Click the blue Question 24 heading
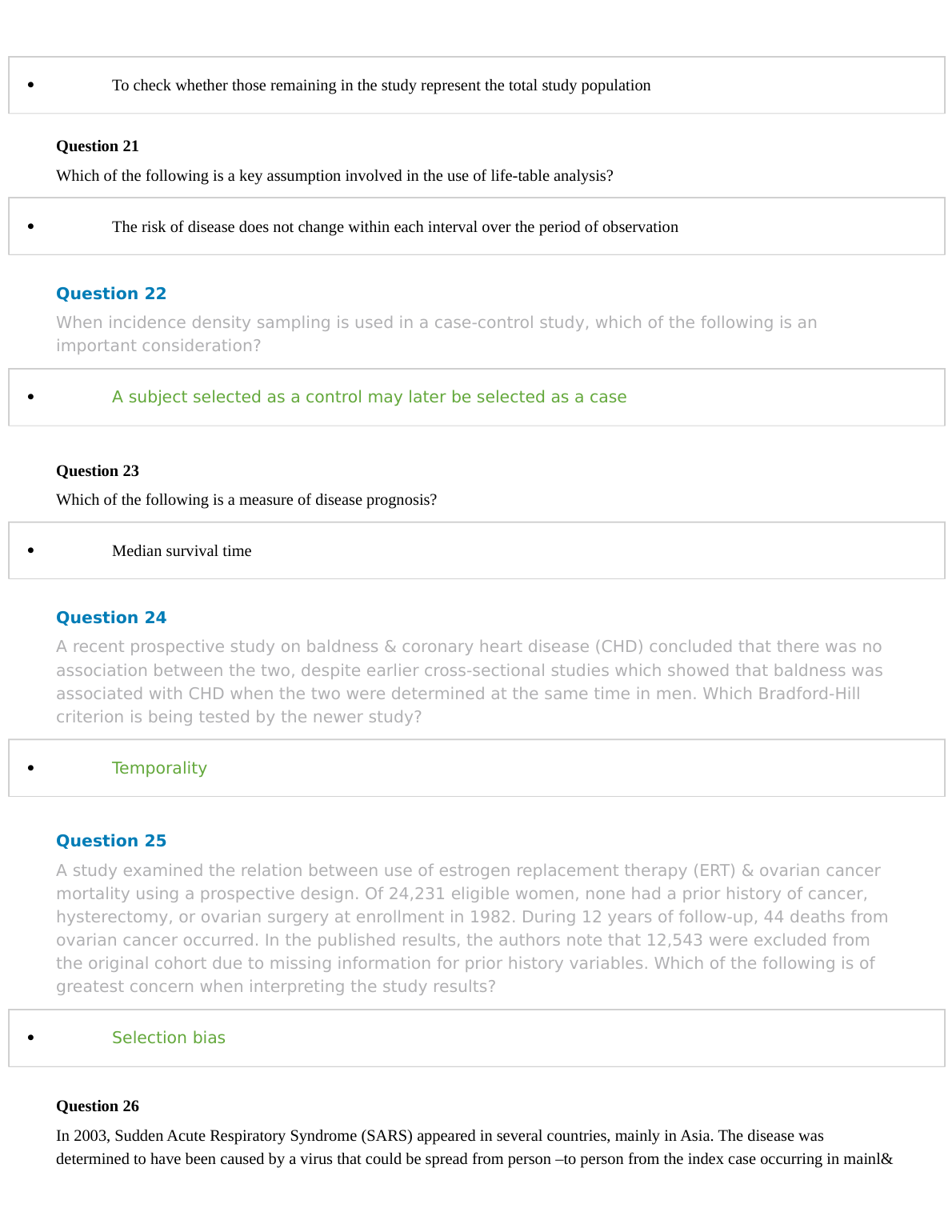This screenshot has height=1232, width=952. [111, 618]
